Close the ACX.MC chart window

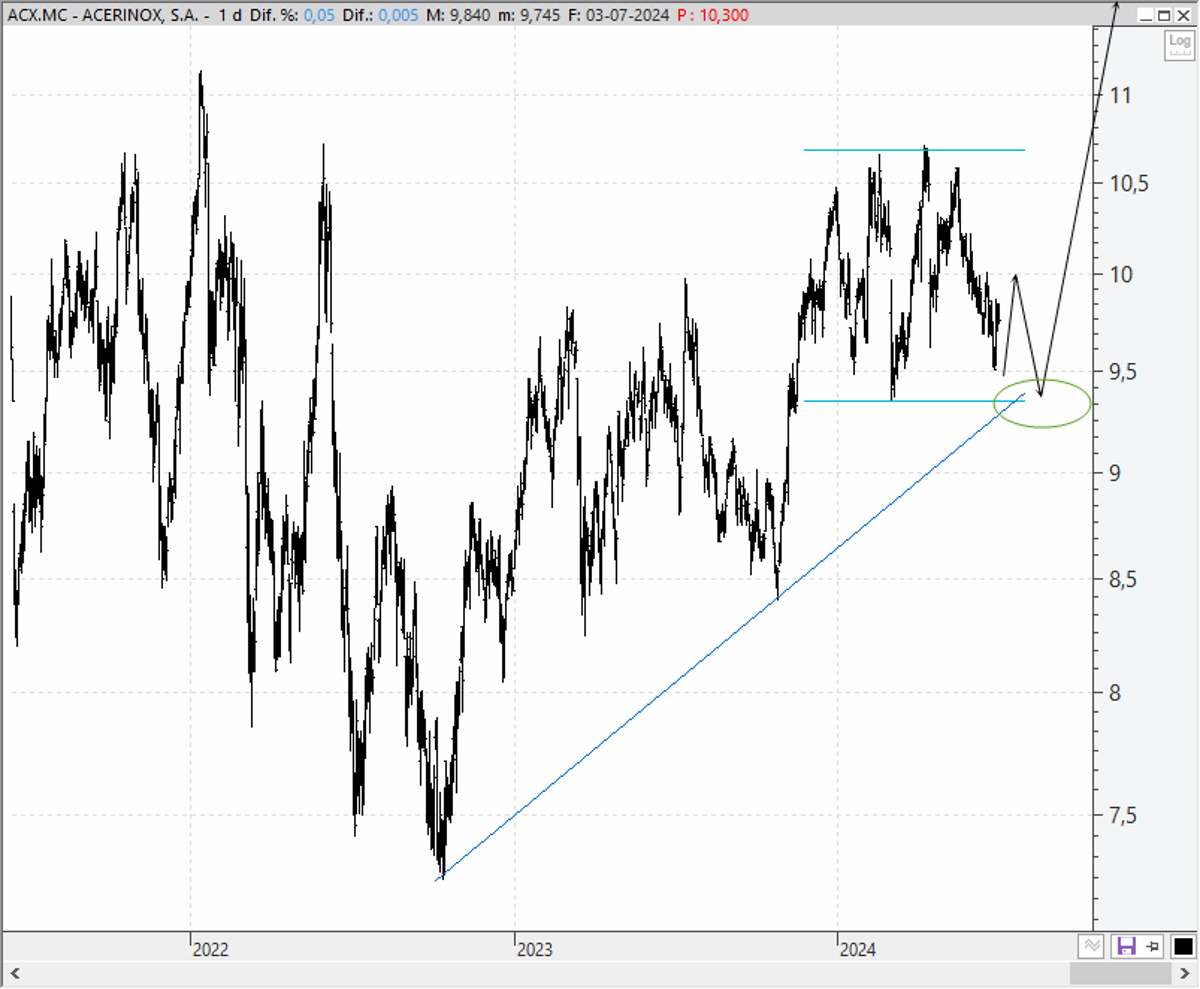(1183, 16)
